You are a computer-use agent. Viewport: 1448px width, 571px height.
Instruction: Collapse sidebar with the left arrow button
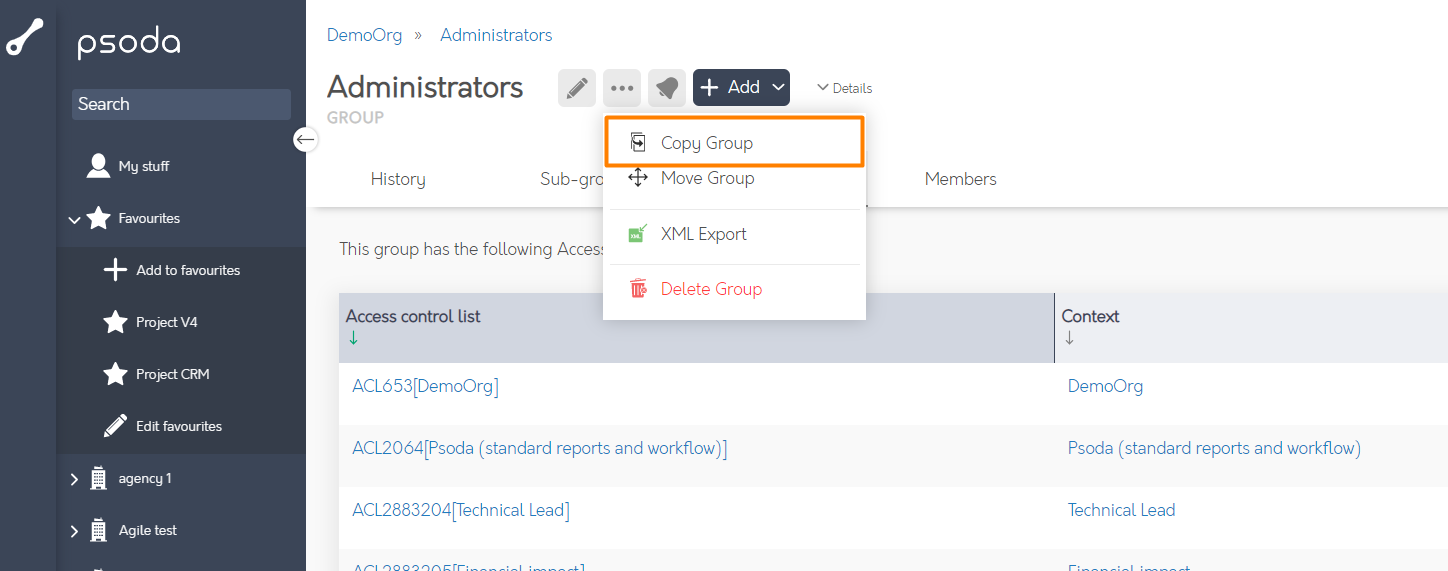click(x=306, y=139)
